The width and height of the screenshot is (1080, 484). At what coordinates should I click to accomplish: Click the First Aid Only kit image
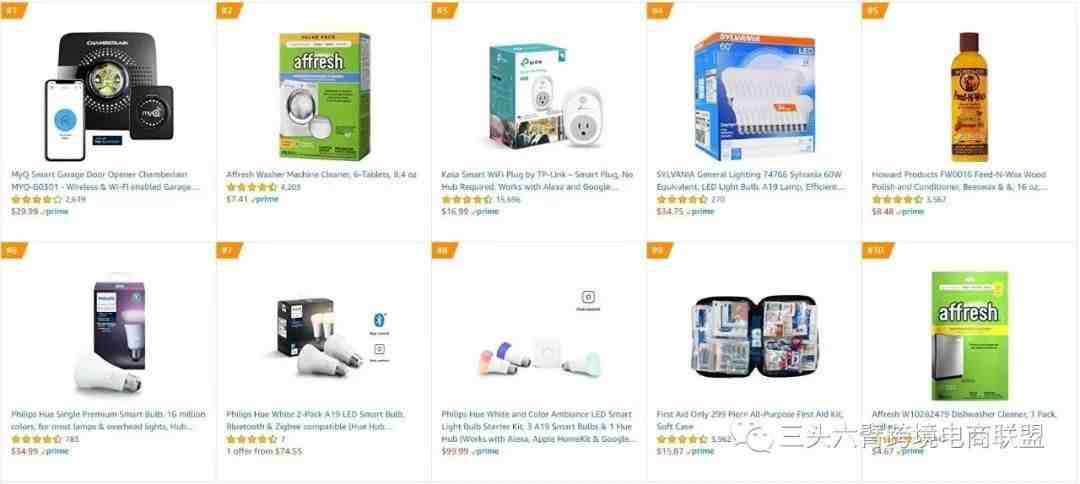(x=754, y=337)
